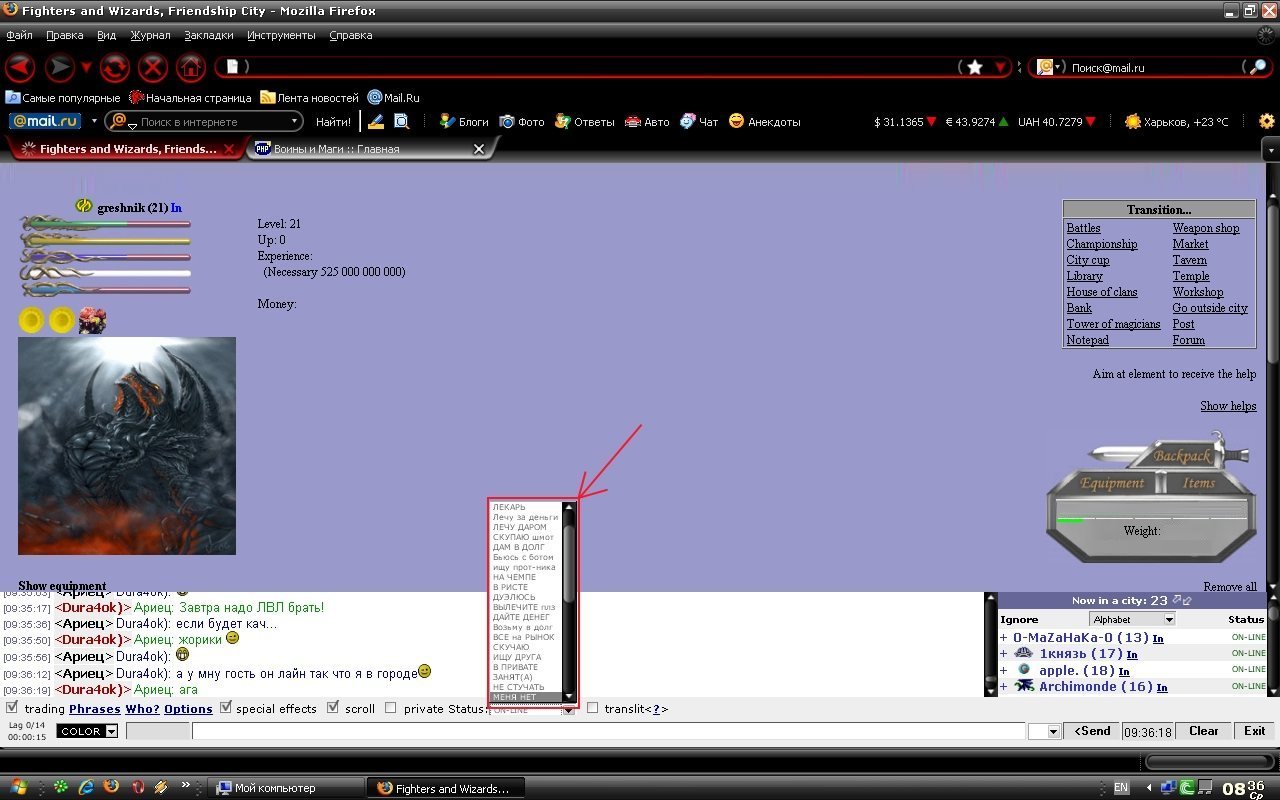Toggle the scroll checkbox

click(334, 708)
